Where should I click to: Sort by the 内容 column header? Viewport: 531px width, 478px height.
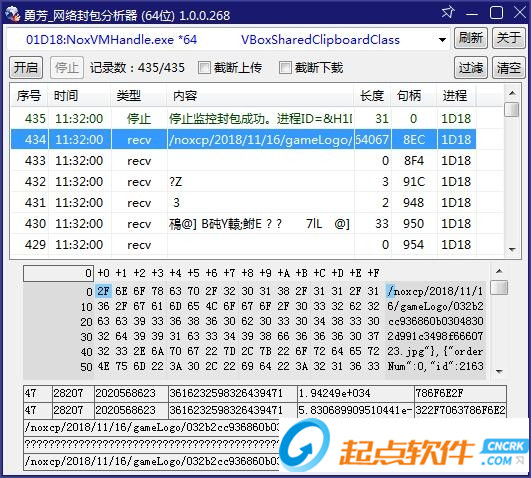click(x=260, y=96)
